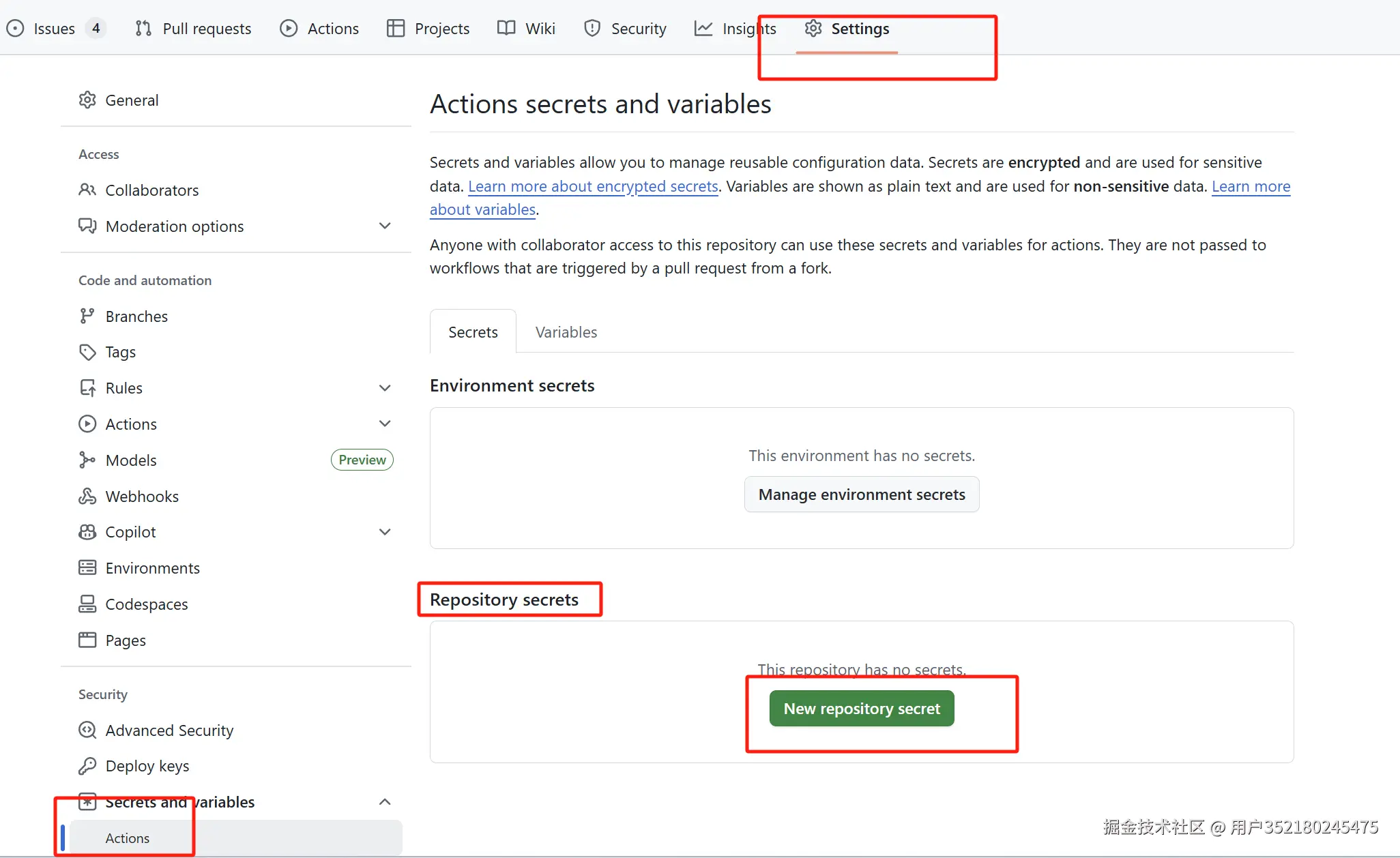
Task: Click the Collaborators people icon
Action: coord(87,190)
